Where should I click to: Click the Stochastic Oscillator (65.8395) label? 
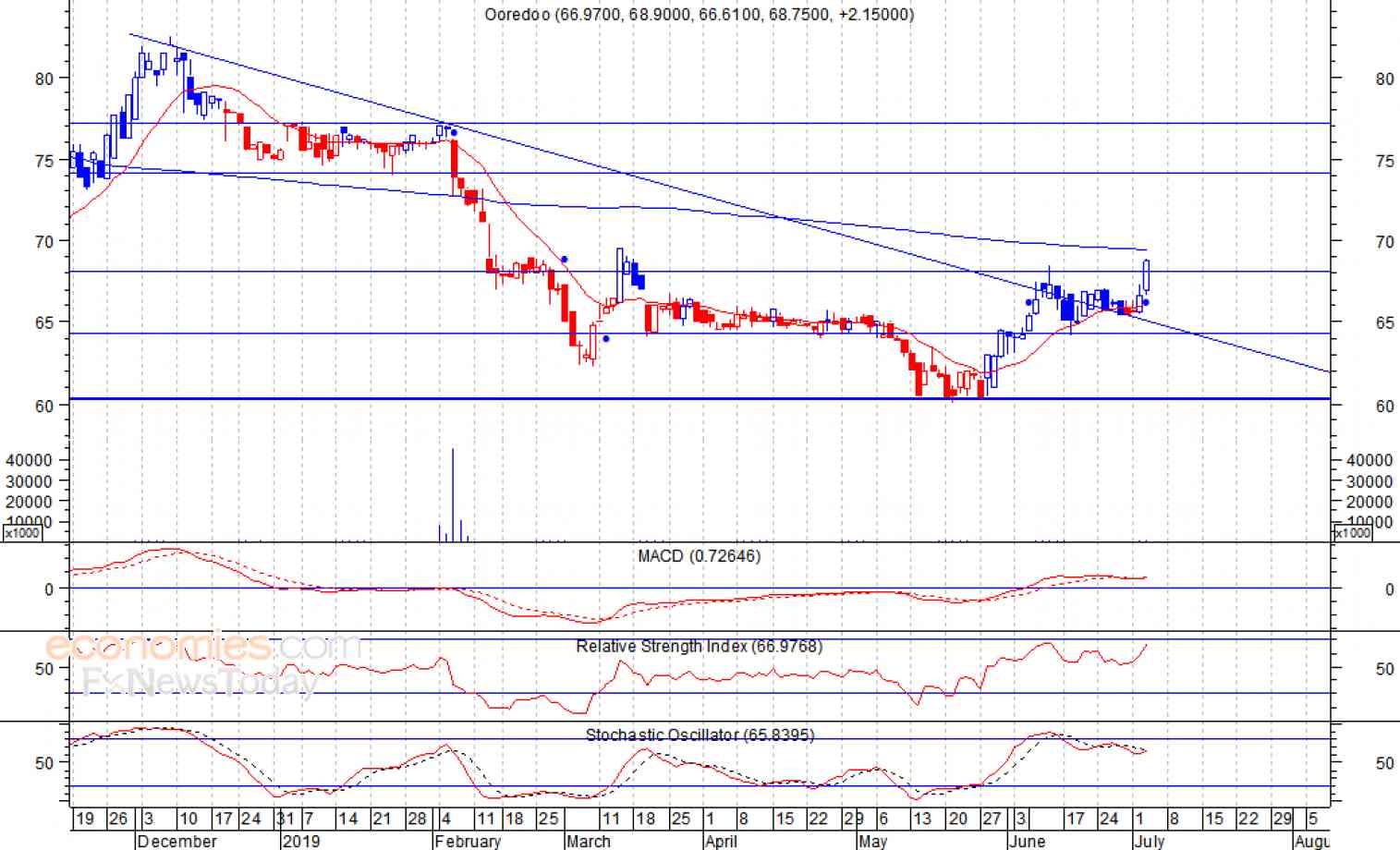coord(700,735)
